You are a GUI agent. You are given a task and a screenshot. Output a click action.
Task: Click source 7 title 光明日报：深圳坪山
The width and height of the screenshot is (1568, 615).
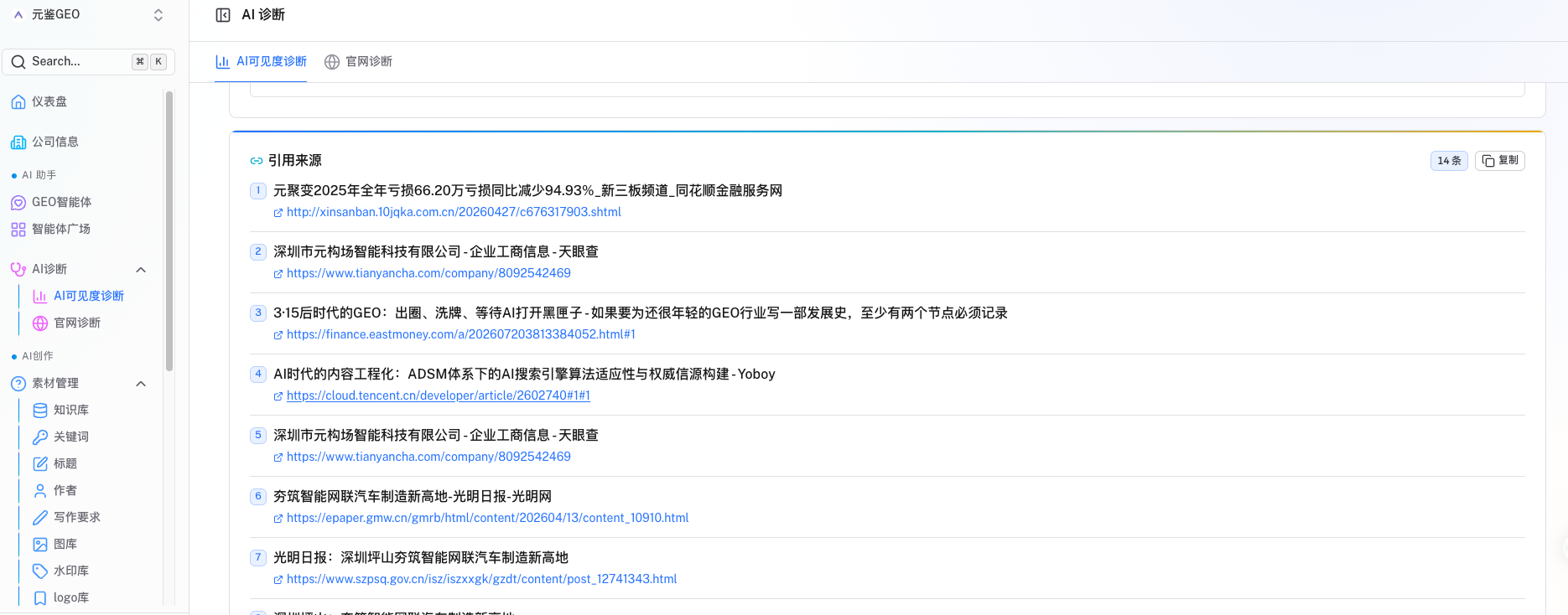click(x=421, y=557)
